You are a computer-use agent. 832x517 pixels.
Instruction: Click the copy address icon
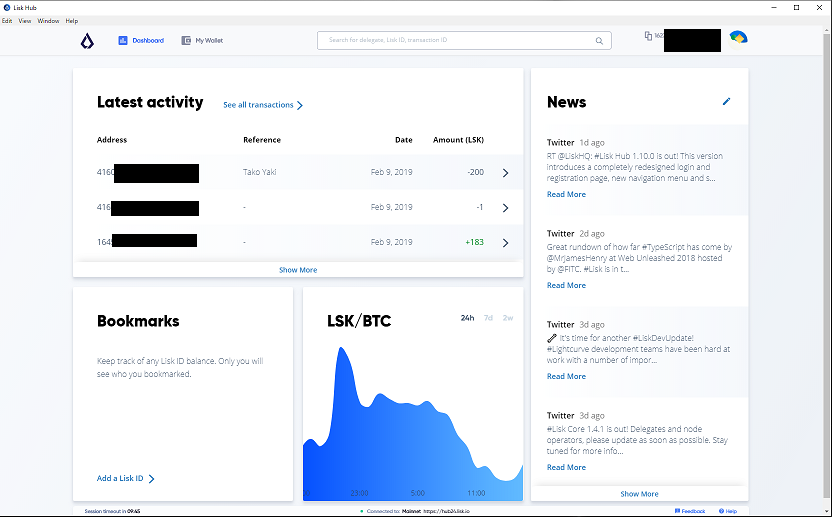click(648, 36)
